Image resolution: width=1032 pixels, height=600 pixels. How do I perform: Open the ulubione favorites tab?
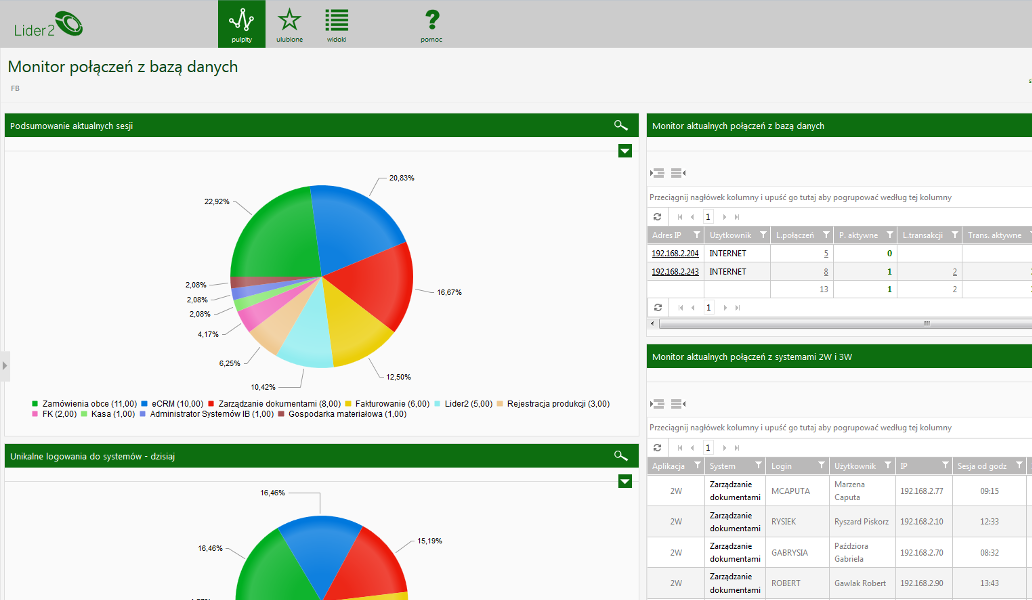click(x=289, y=24)
